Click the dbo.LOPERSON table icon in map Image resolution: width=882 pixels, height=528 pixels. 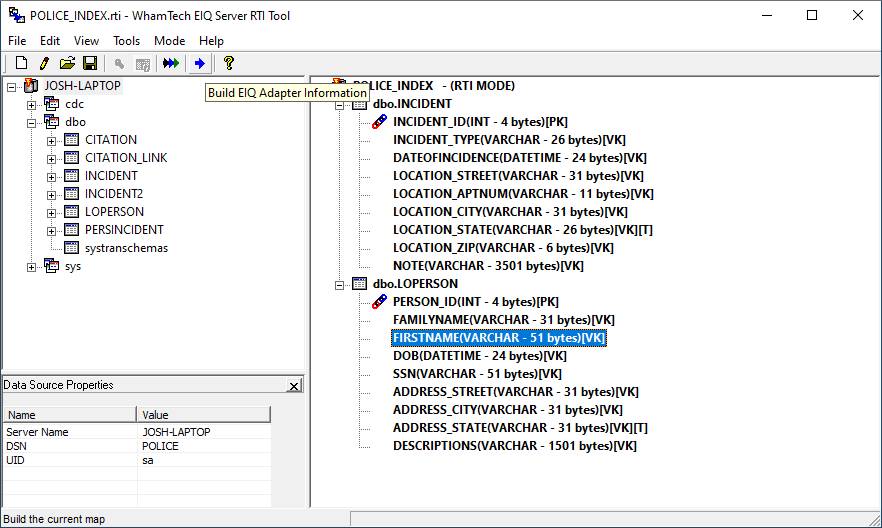tap(359, 283)
